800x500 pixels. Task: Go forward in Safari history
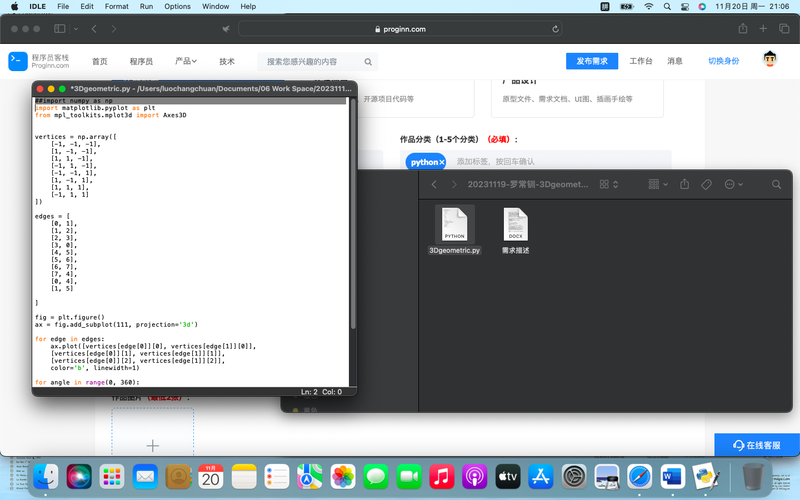[x=113, y=29]
